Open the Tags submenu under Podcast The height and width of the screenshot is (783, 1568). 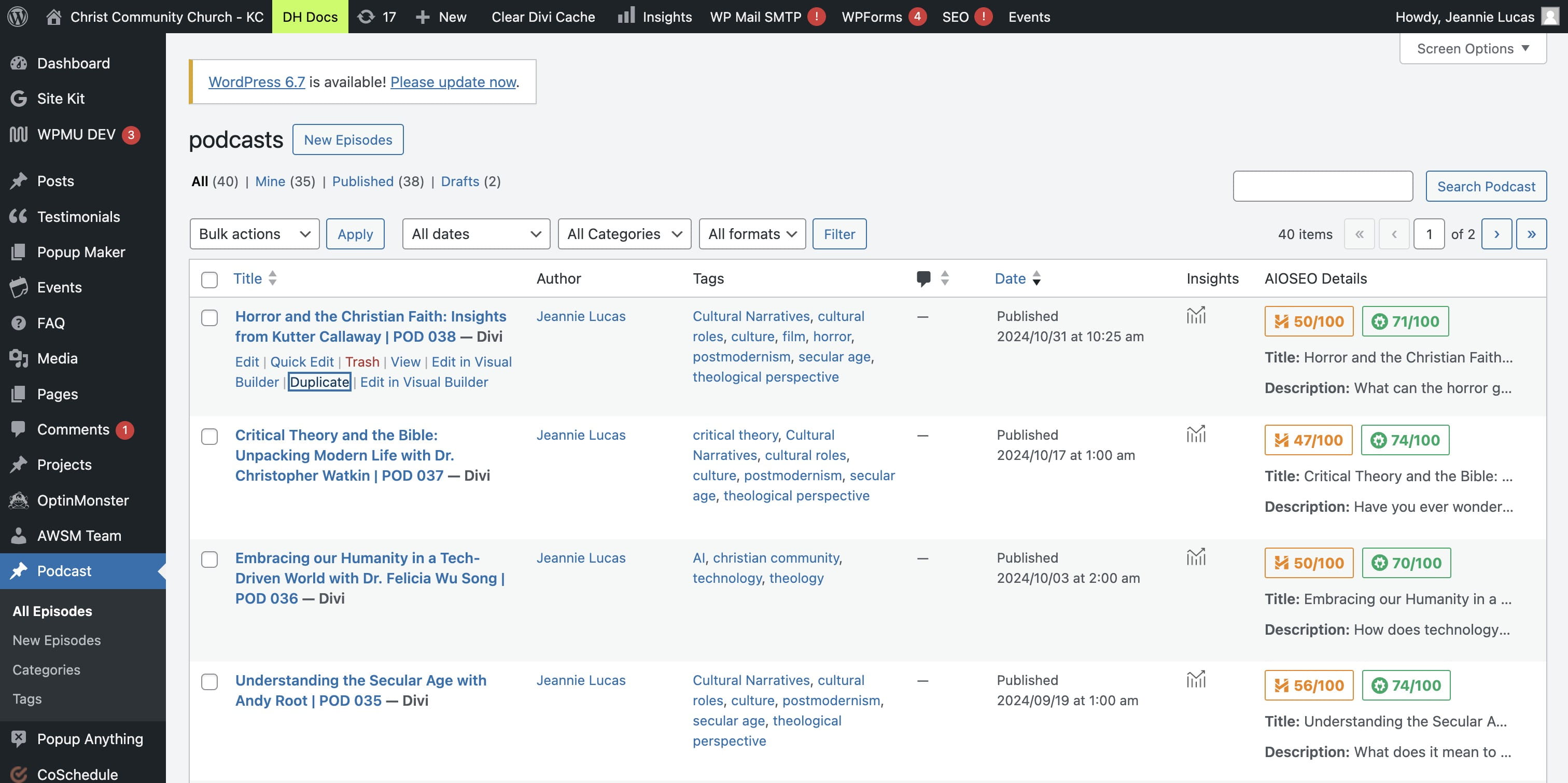point(27,698)
